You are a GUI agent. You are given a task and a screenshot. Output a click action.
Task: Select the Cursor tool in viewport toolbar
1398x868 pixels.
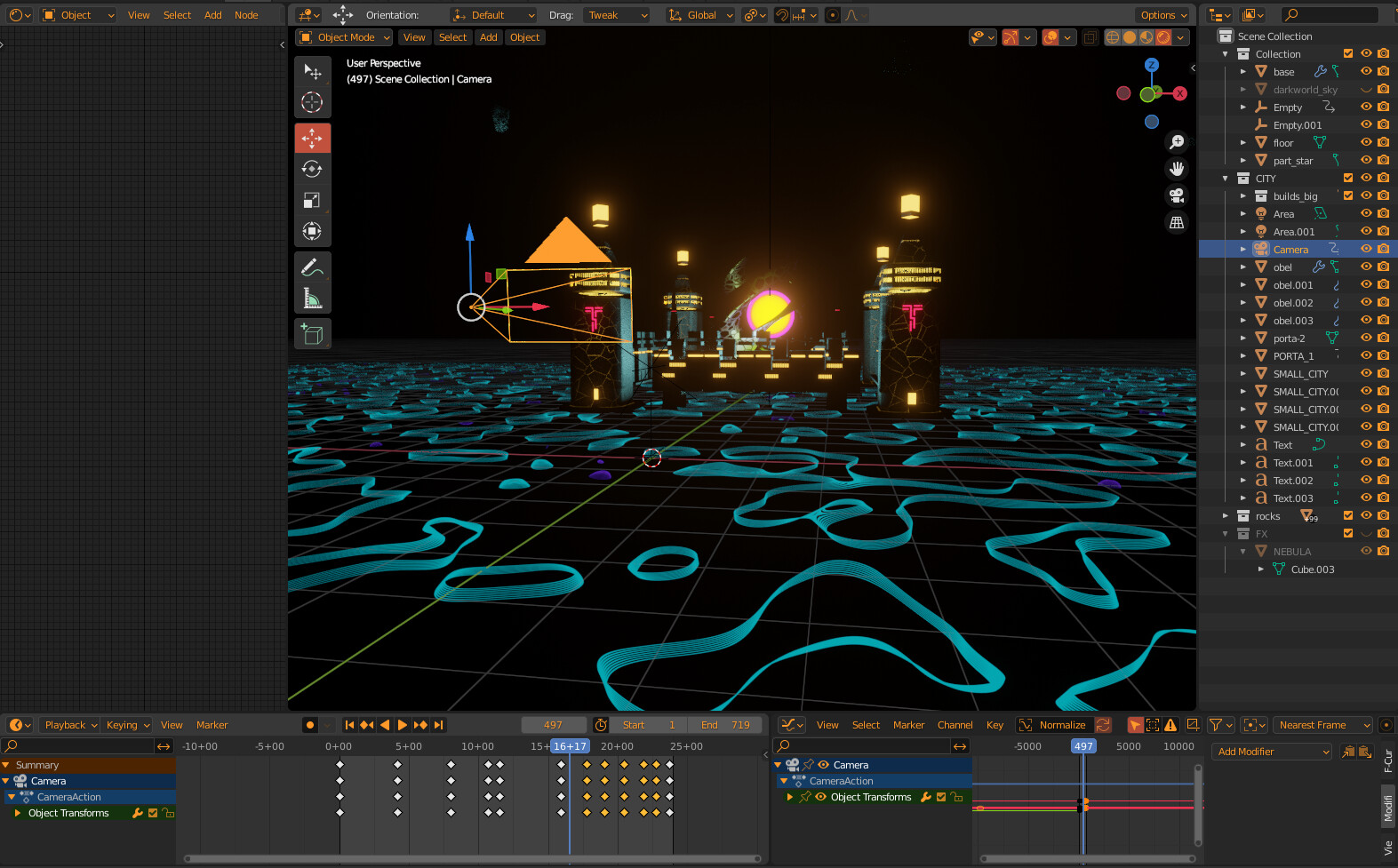tap(312, 102)
